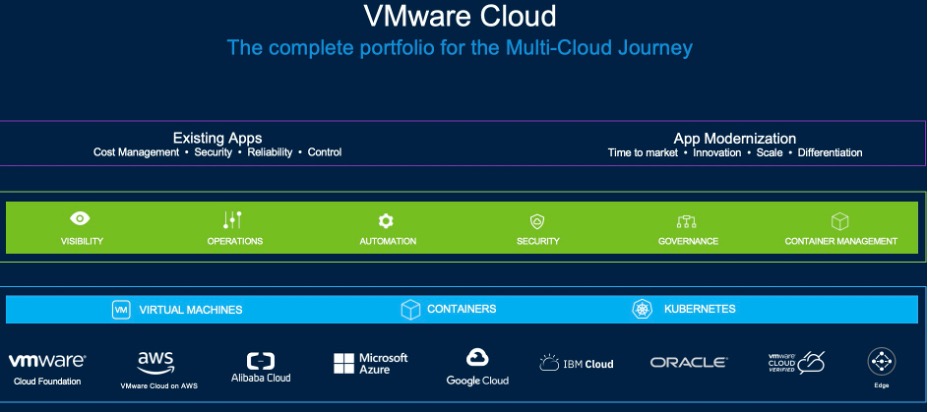The image size is (928, 412).
Task: Click the Time to market text
Action: [643, 153]
